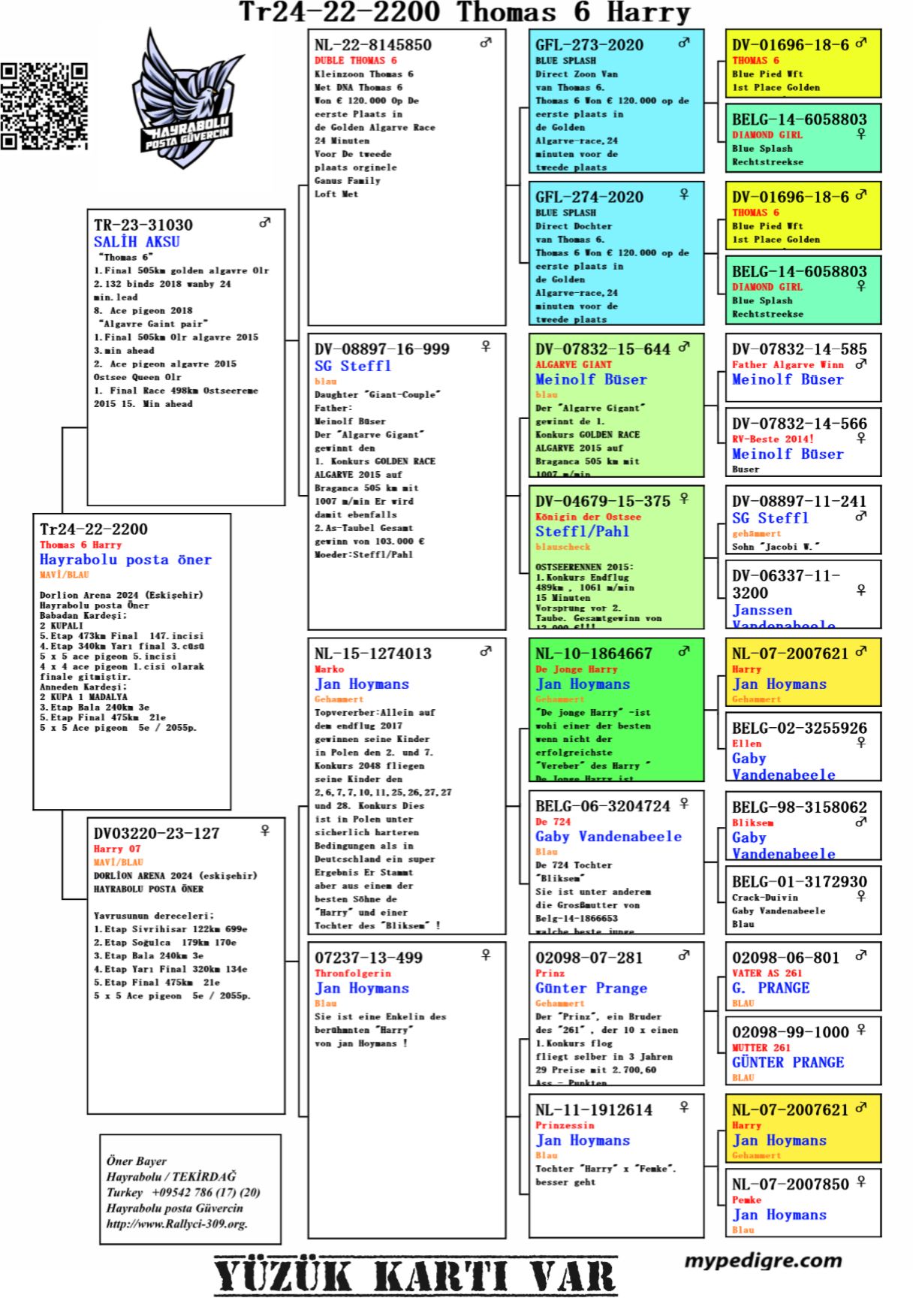
Task: Click the owner name "SALİH AKSU"
Action: [137, 242]
